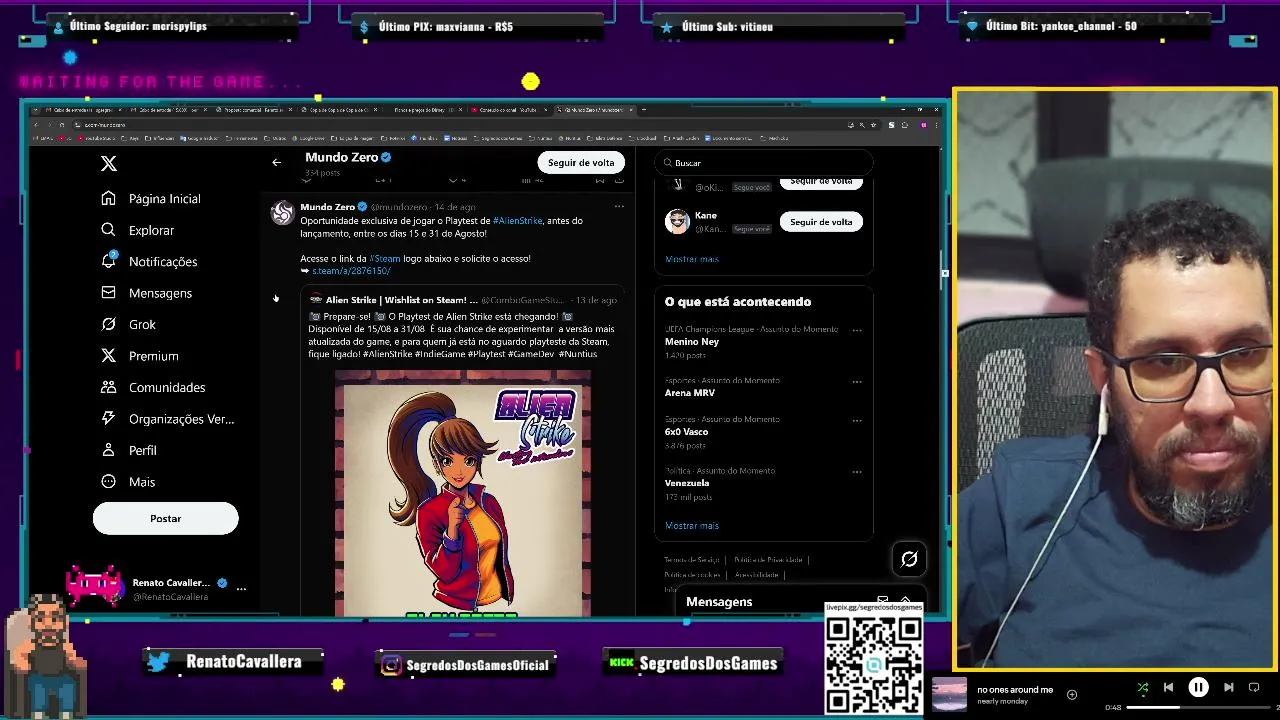
Task: Click the nearly monday artist name
Action: click(x=1003, y=701)
